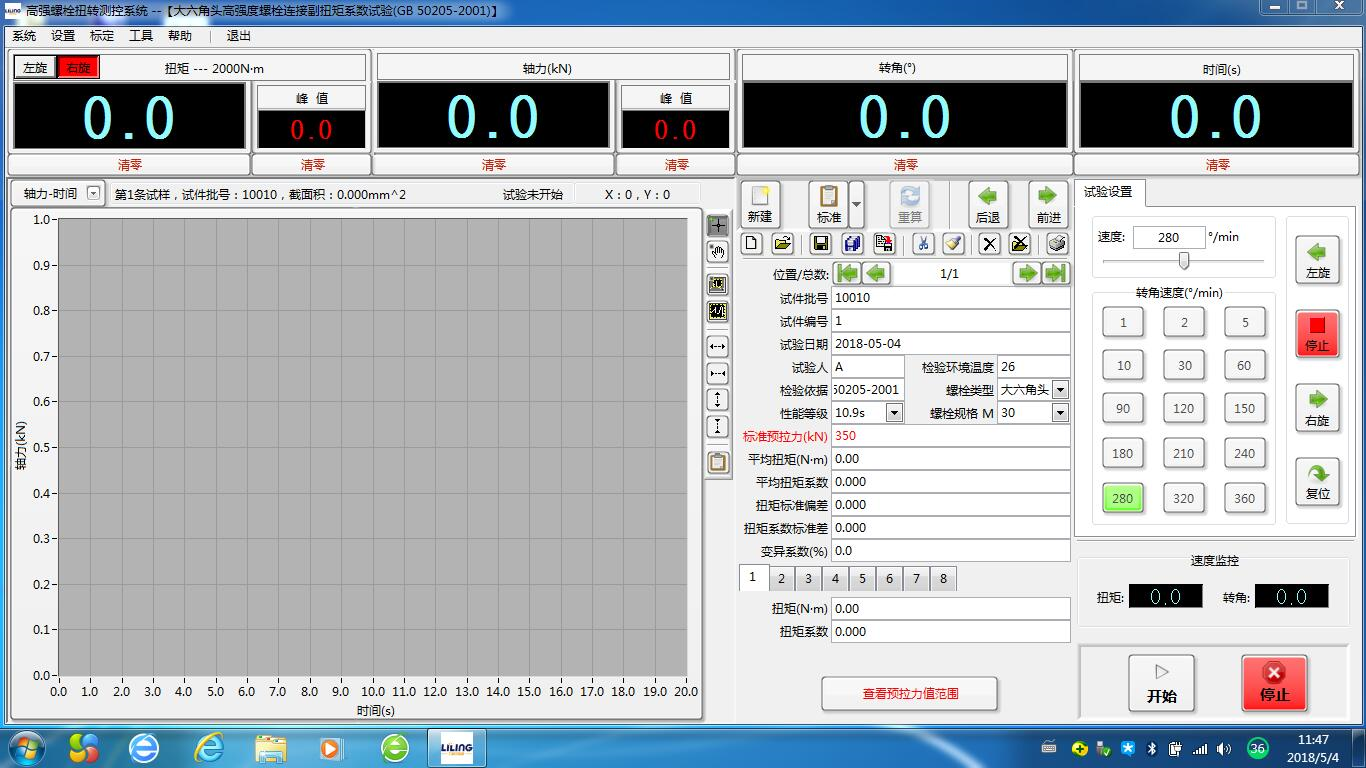Click the 前进 green forward arrow button
Image resolution: width=1366 pixels, height=768 pixels.
pyautogui.click(x=1048, y=204)
